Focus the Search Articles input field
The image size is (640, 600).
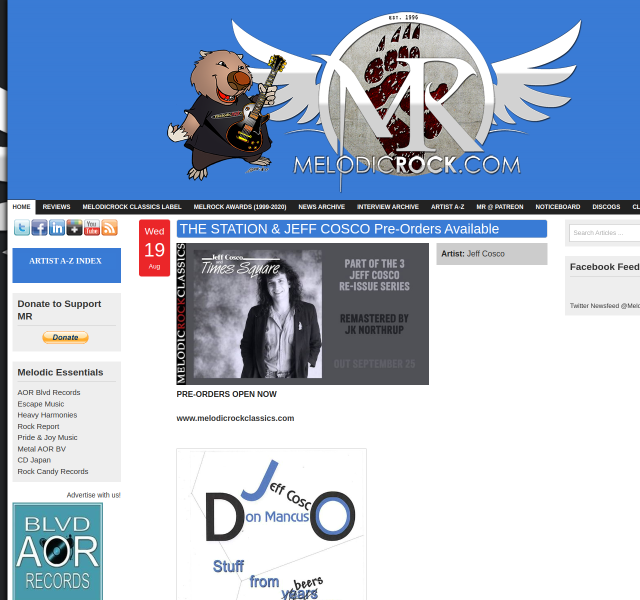pyautogui.click(x=604, y=233)
